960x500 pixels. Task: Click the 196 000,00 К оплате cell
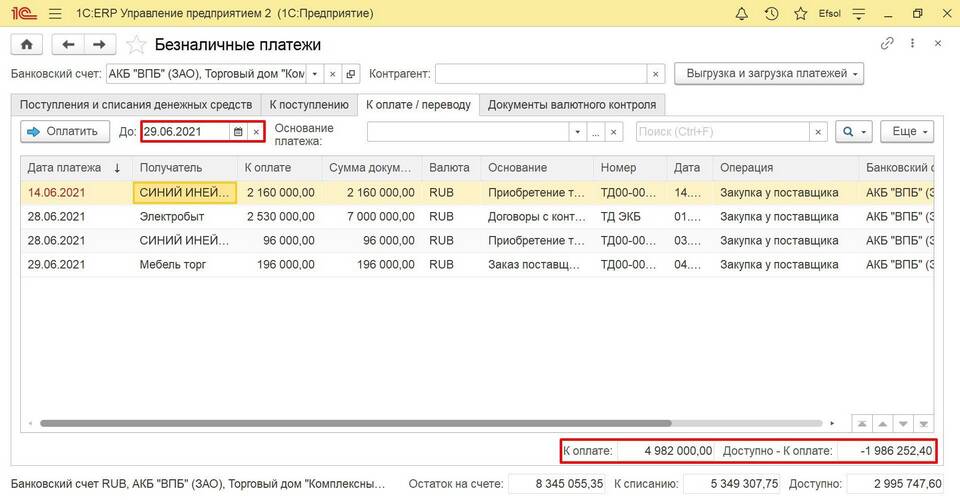280,265
